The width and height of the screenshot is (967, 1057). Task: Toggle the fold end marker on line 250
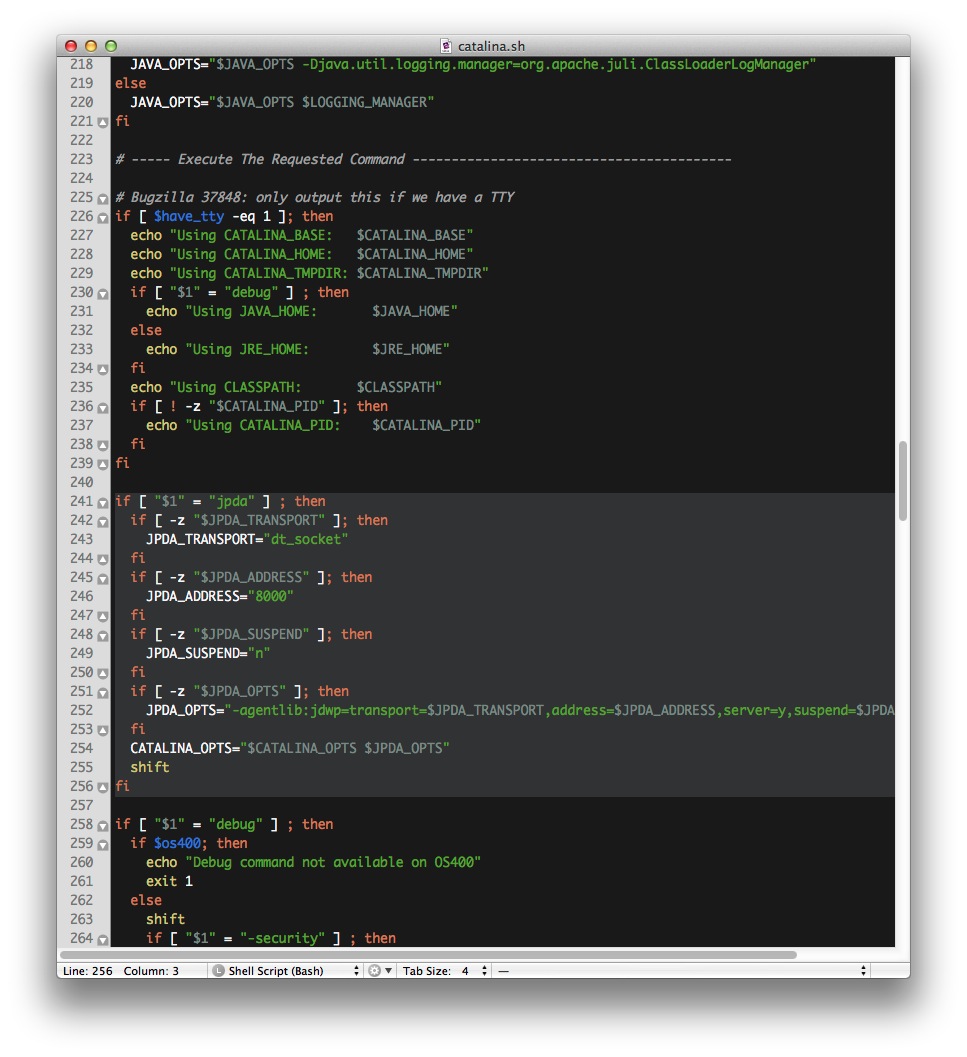pyautogui.click(x=102, y=673)
